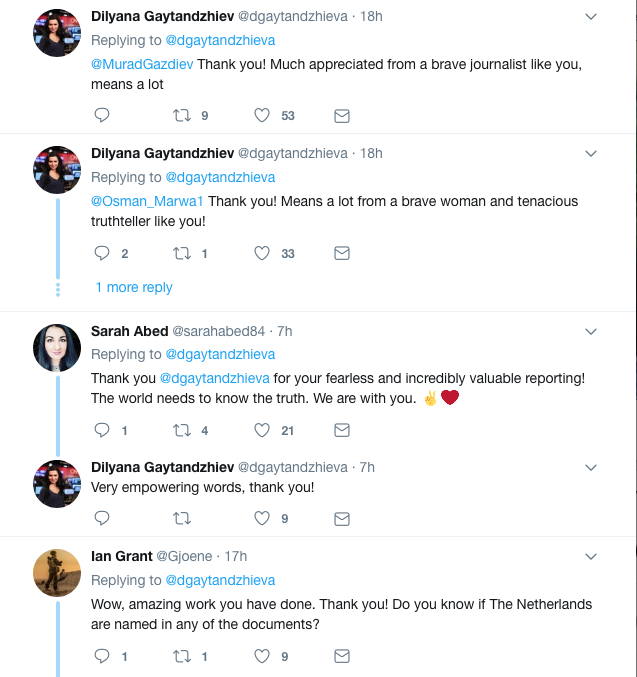Send the @MuradGazdiev tweet via direct message
The width and height of the screenshot is (637, 677).
(341, 116)
